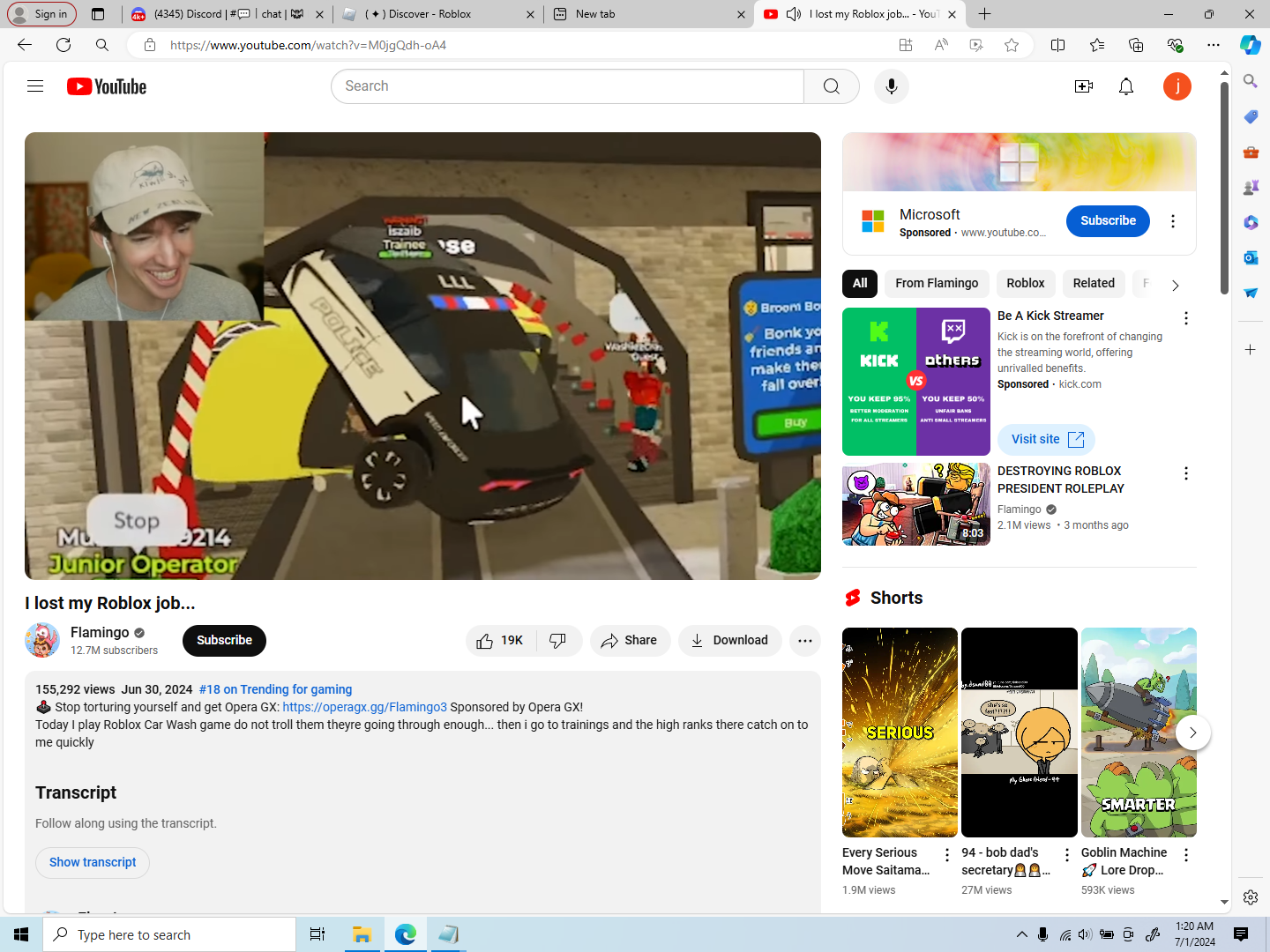The width and height of the screenshot is (1270, 952).
Task: Select the From Flamingo filter chip
Action: pyautogui.click(x=937, y=283)
